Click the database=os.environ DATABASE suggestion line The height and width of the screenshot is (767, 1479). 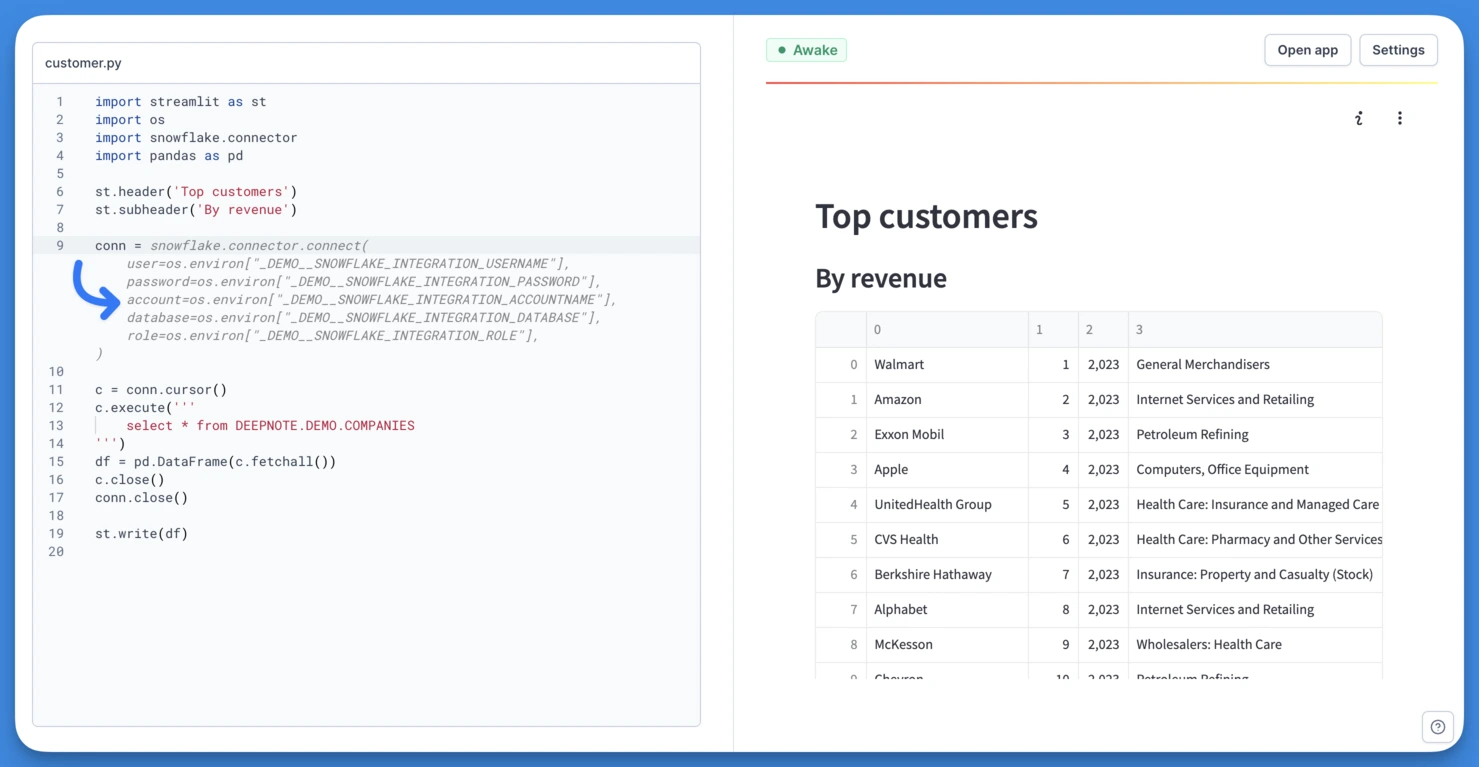(364, 317)
